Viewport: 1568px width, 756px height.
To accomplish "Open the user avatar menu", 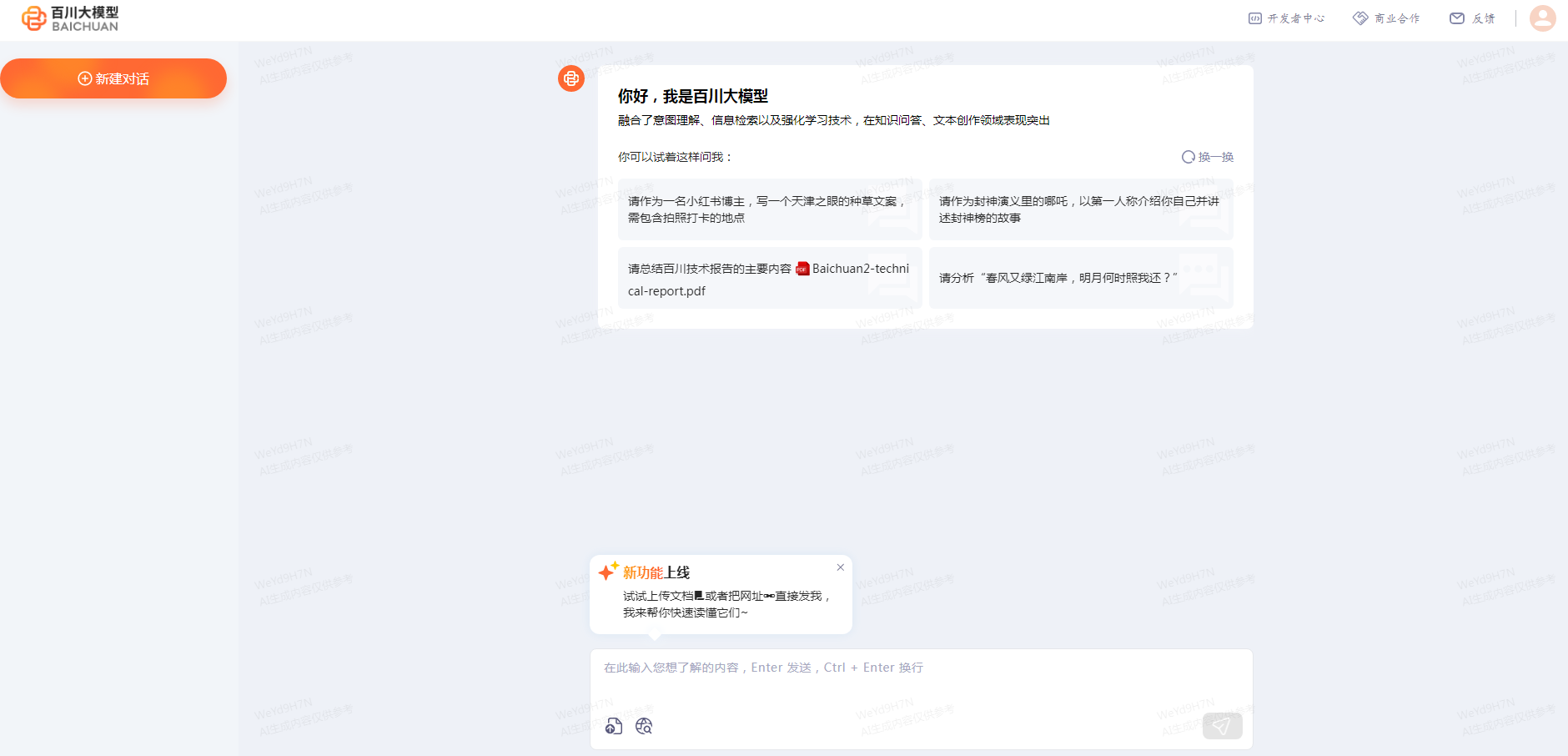I will [x=1542, y=18].
